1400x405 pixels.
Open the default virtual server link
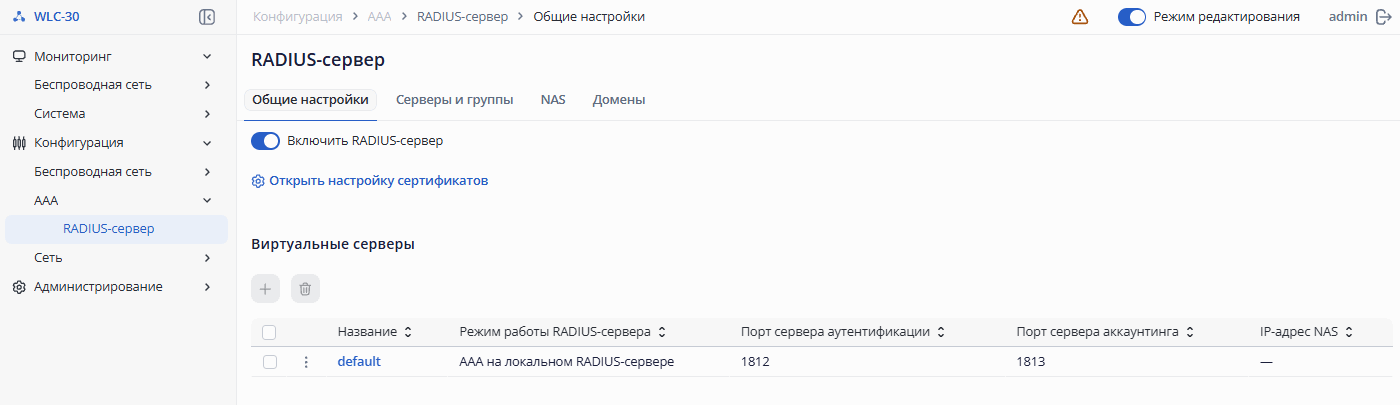359,362
